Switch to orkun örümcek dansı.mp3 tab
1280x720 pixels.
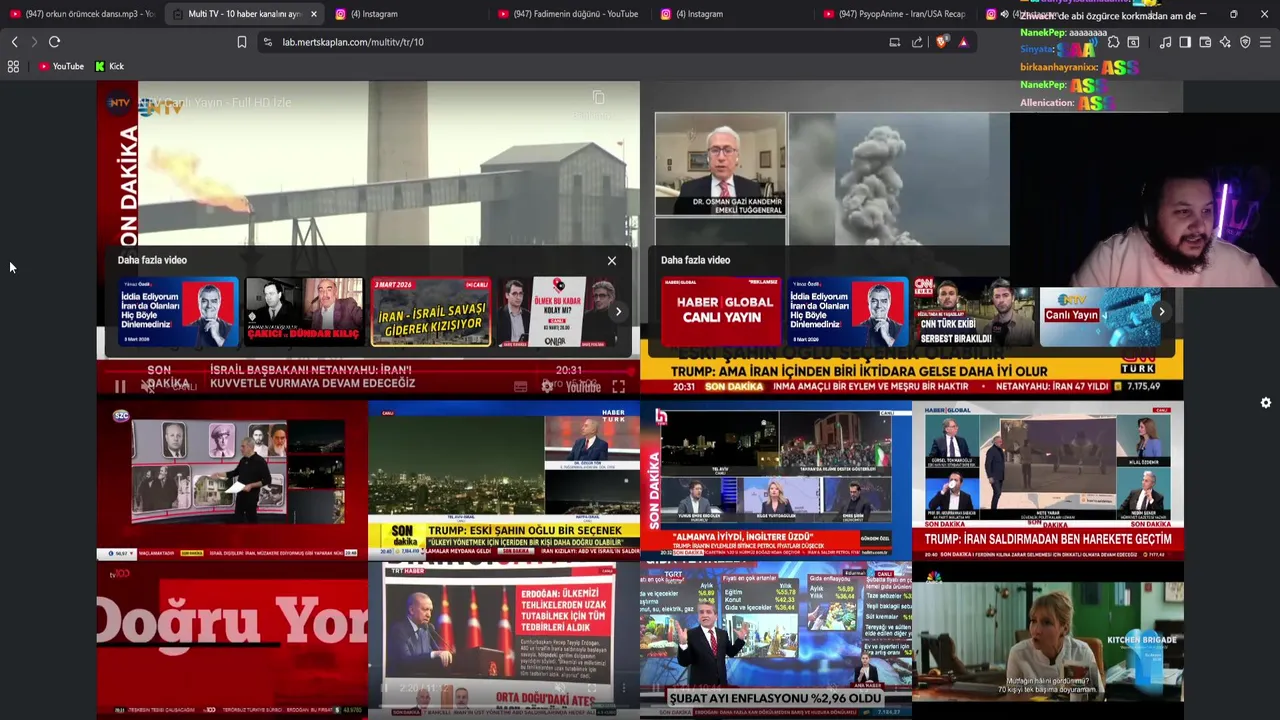point(81,14)
